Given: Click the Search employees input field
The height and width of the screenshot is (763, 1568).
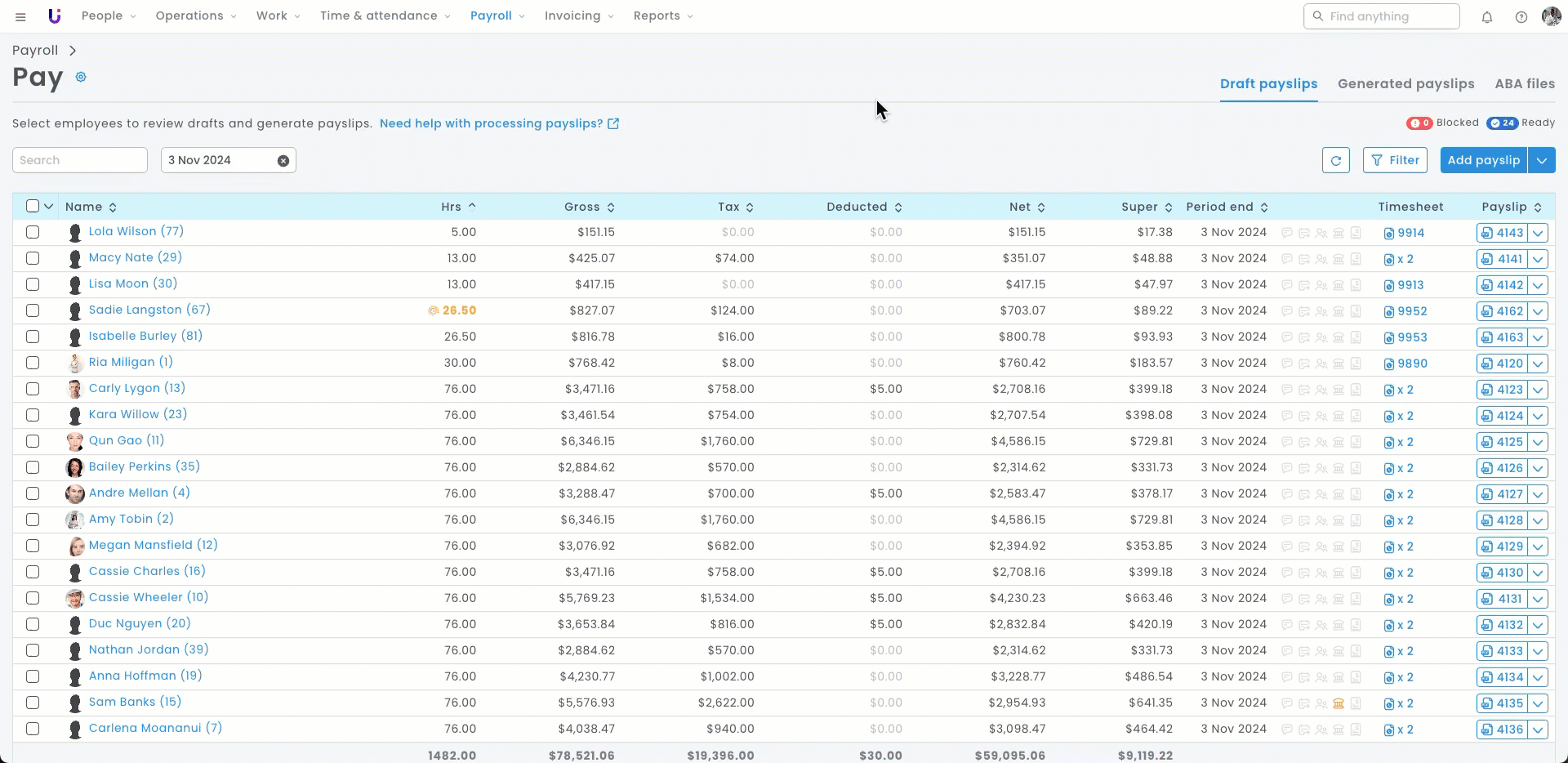Looking at the screenshot, I should coord(80,160).
